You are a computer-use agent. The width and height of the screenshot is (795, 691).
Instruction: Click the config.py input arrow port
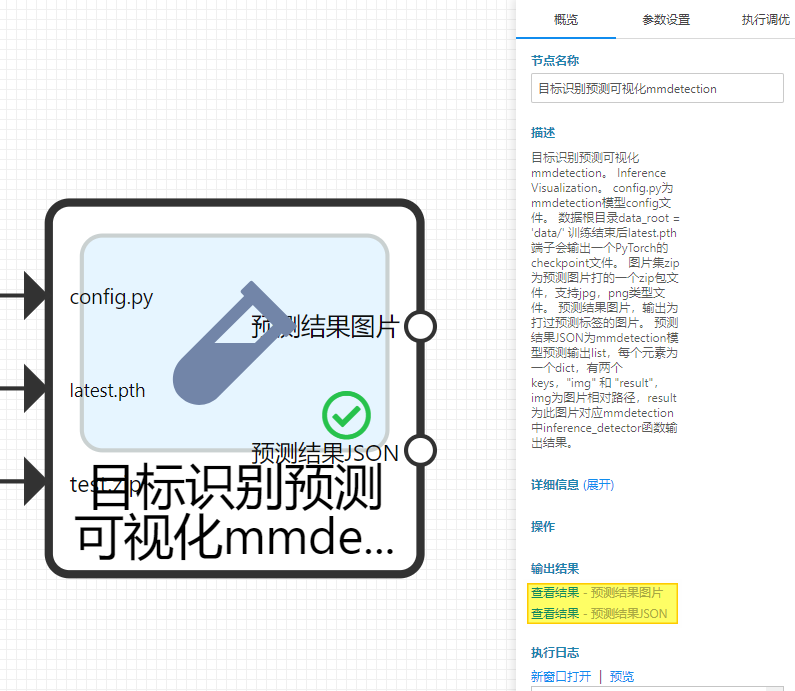(33, 296)
